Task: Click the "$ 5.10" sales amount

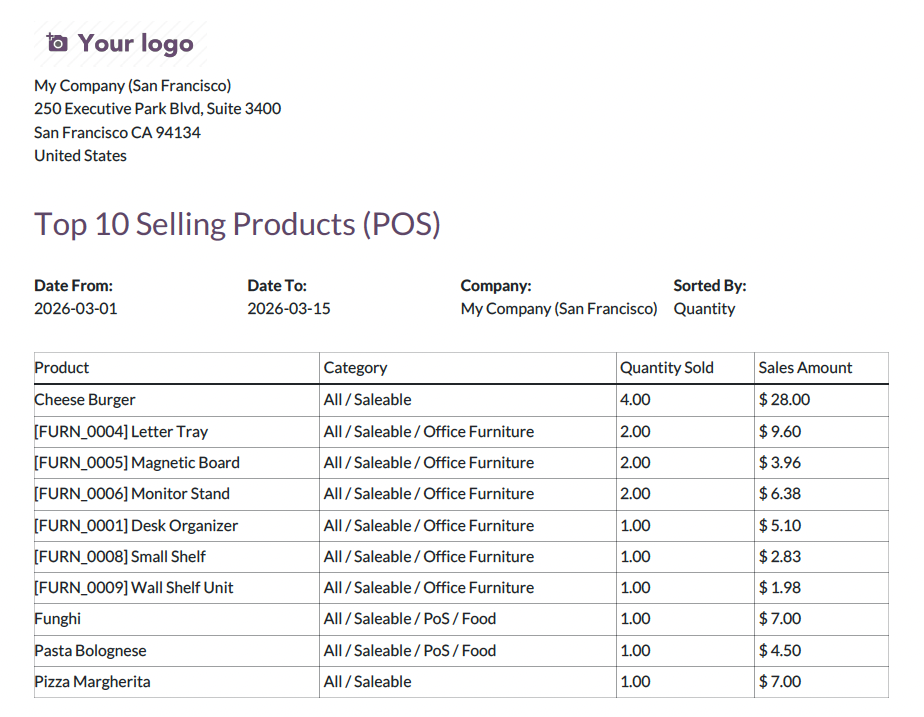Action: [x=780, y=526]
